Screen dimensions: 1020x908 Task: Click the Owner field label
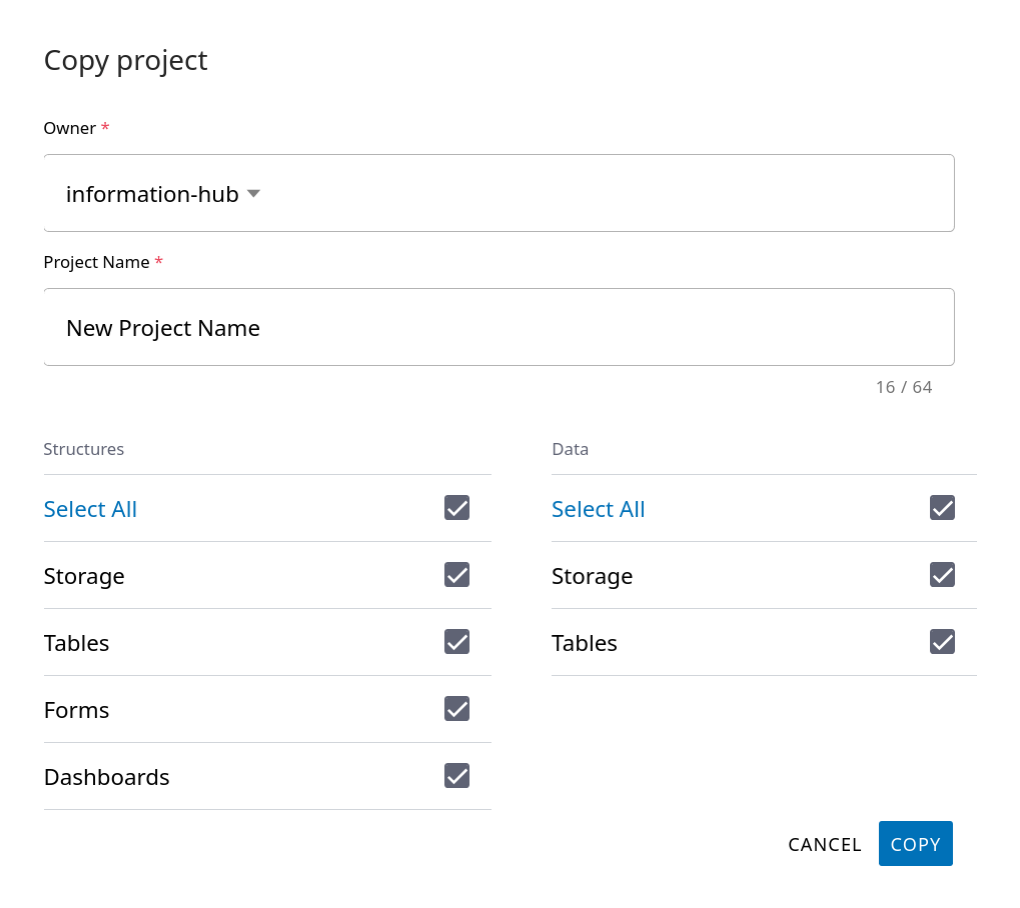click(x=70, y=128)
